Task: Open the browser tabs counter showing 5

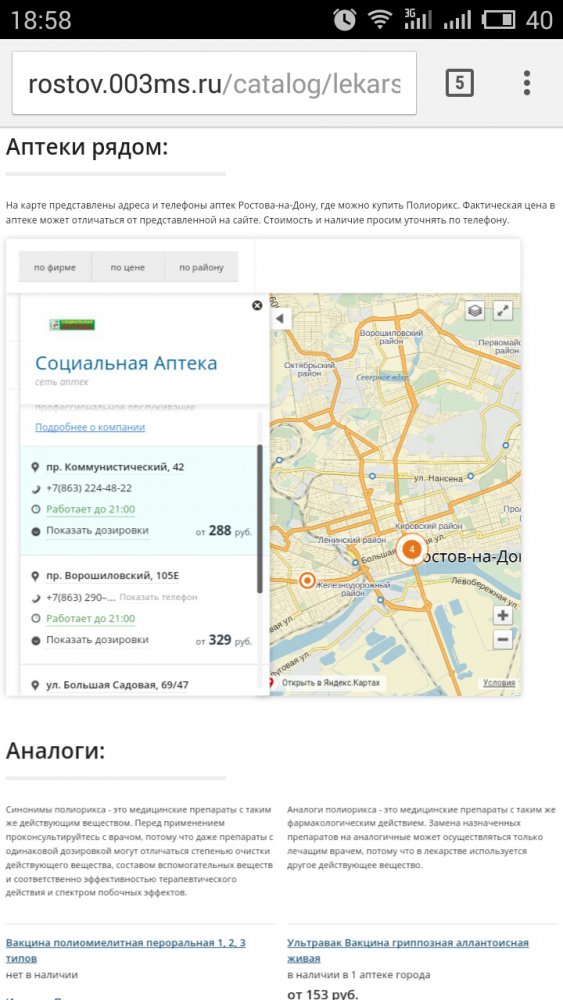Action: (x=459, y=83)
